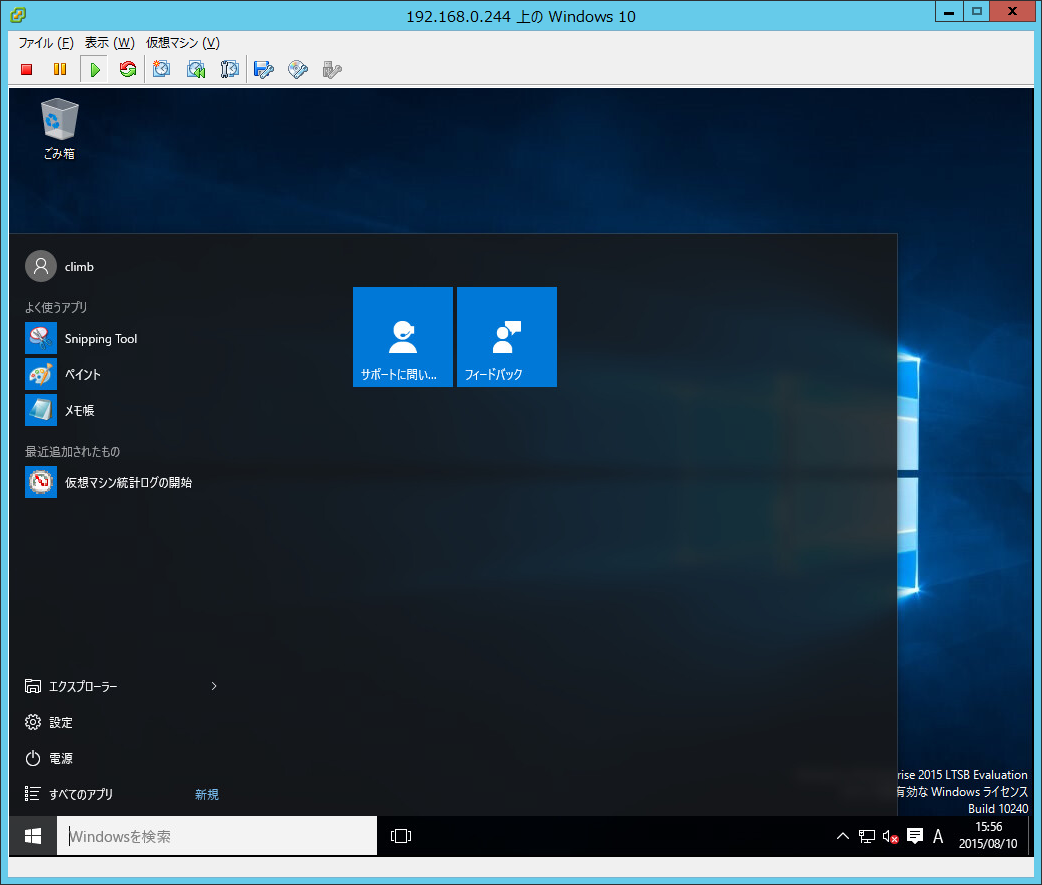Open the Action Center notification icon
The image size is (1042, 885).
(x=915, y=836)
